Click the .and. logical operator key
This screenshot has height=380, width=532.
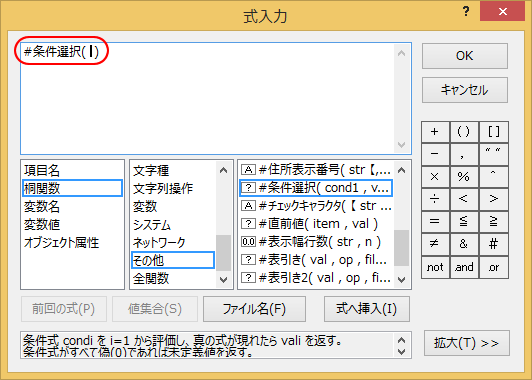point(464,267)
